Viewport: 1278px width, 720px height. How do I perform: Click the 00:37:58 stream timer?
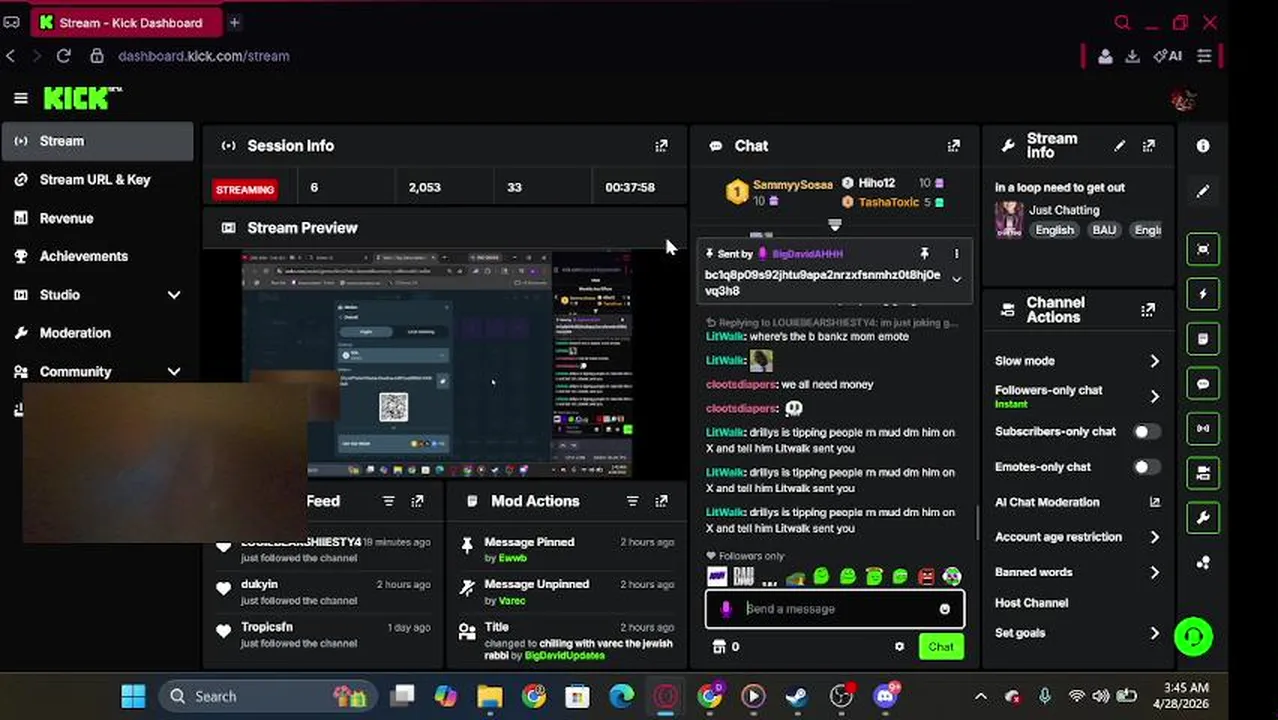(630, 187)
